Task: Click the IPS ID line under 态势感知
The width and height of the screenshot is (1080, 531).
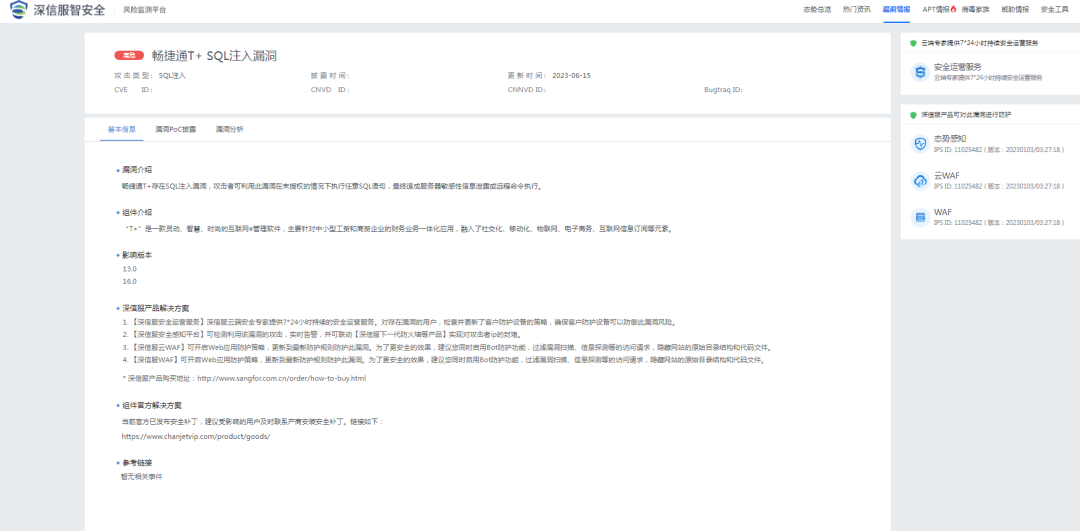Action: [x=999, y=149]
